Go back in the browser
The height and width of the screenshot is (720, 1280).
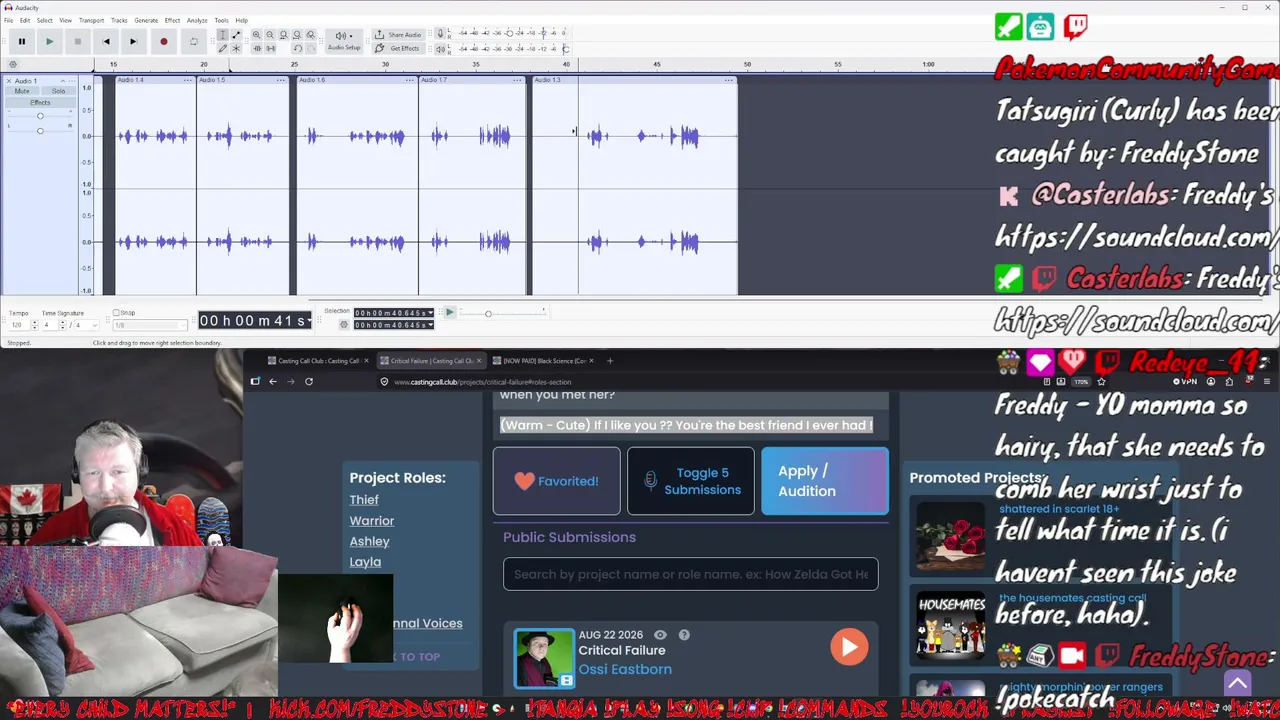pyautogui.click(x=272, y=381)
